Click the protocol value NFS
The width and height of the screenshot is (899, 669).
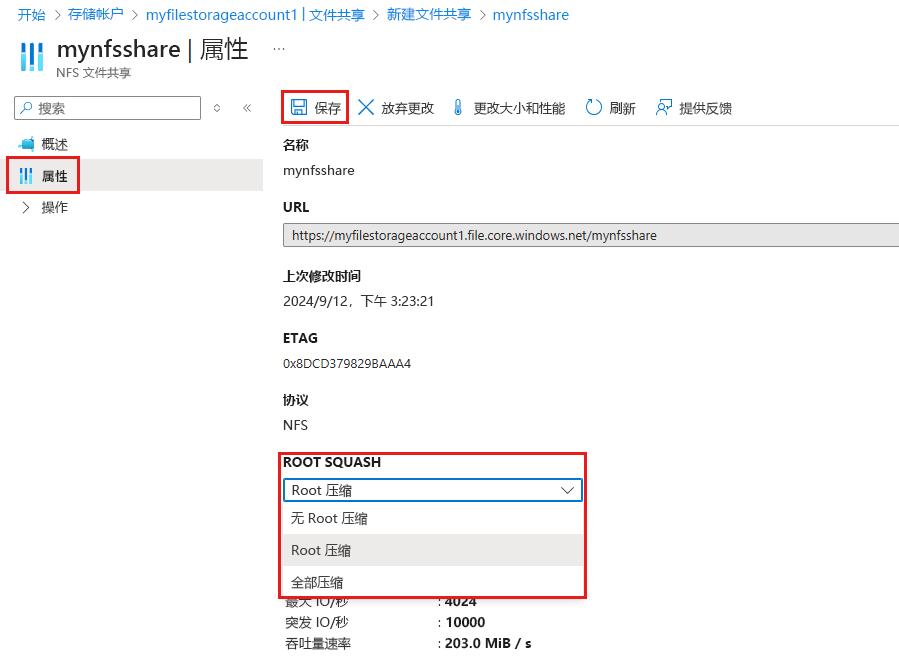point(295,425)
